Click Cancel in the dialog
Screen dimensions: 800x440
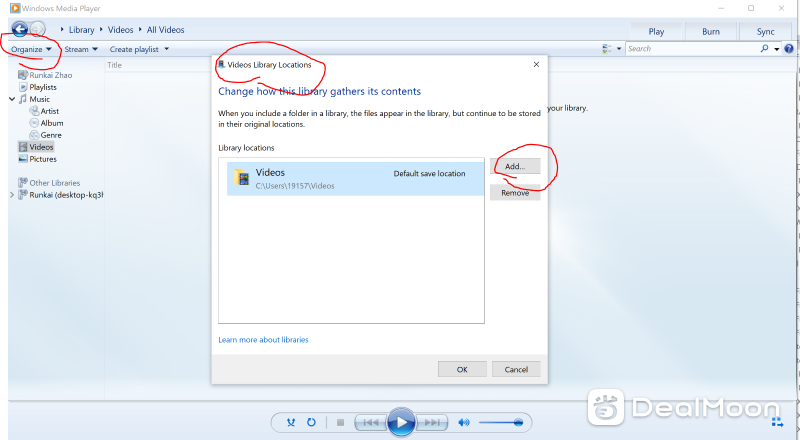[x=516, y=370]
